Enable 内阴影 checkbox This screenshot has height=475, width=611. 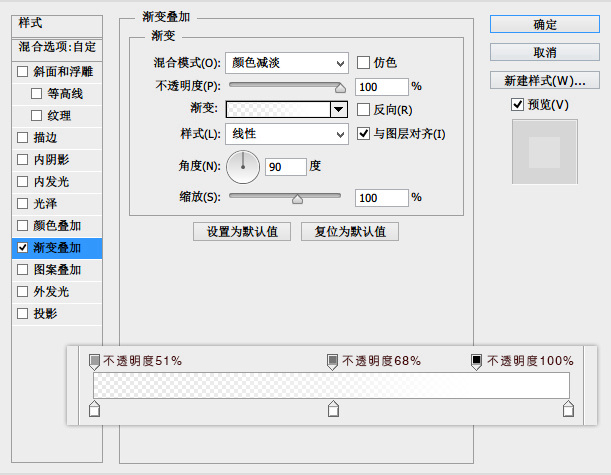(23, 159)
